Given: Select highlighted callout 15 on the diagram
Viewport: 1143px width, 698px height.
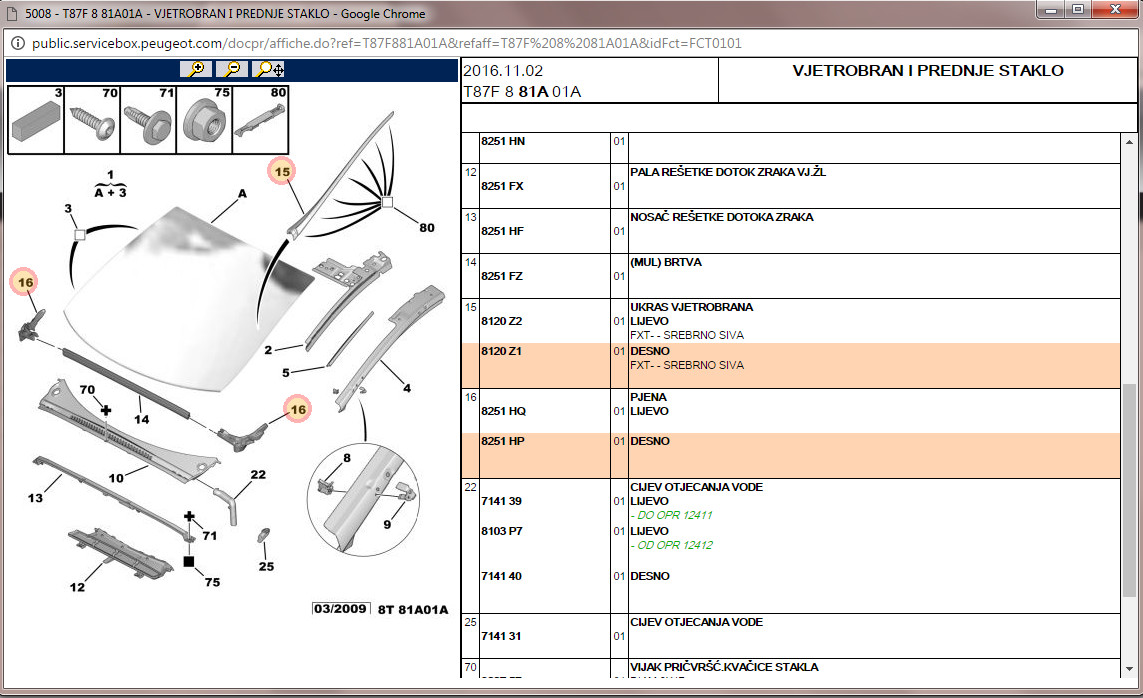Looking at the screenshot, I should coord(282,172).
